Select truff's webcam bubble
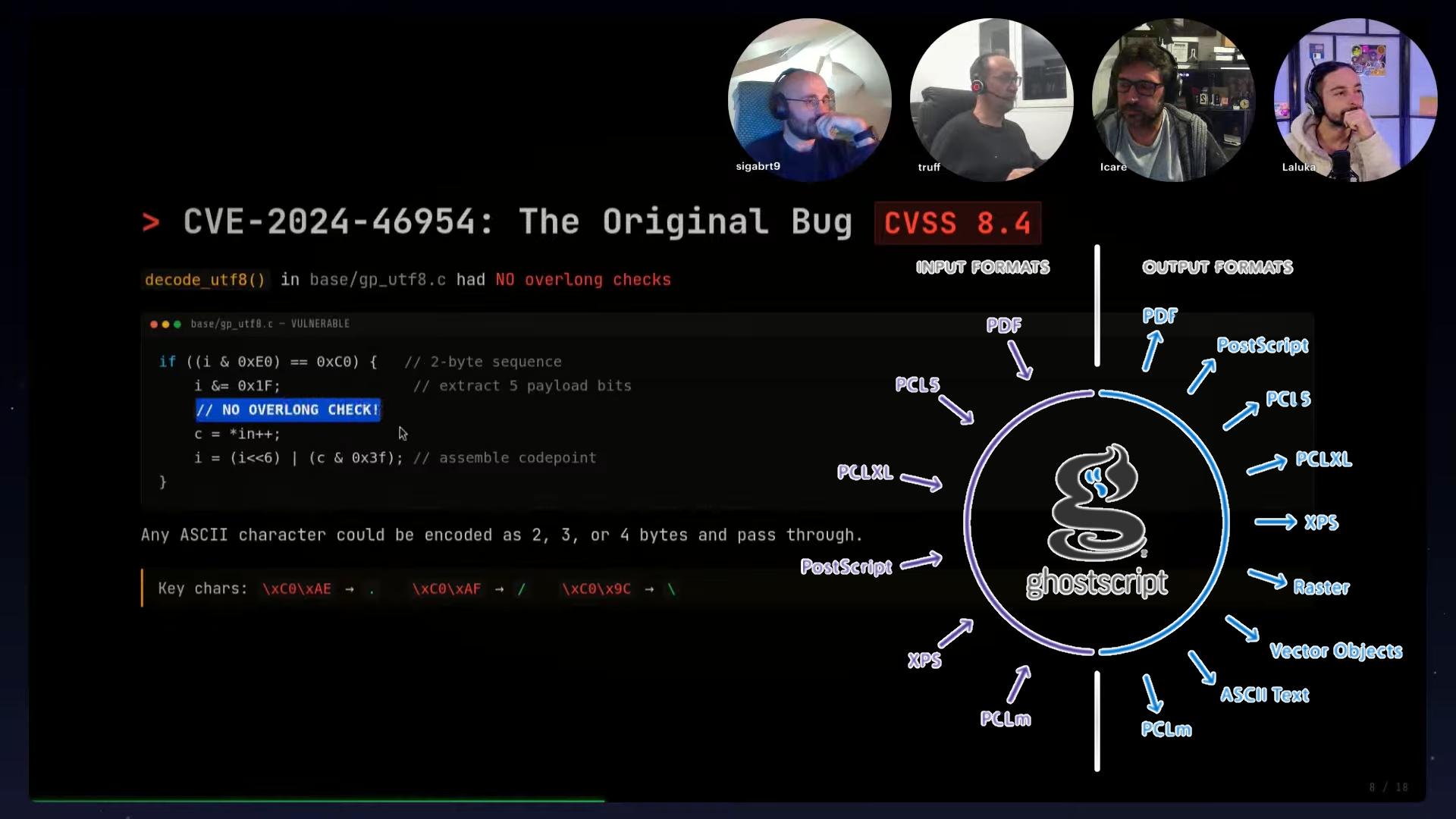Screen dimensions: 1456x819 point(991,100)
